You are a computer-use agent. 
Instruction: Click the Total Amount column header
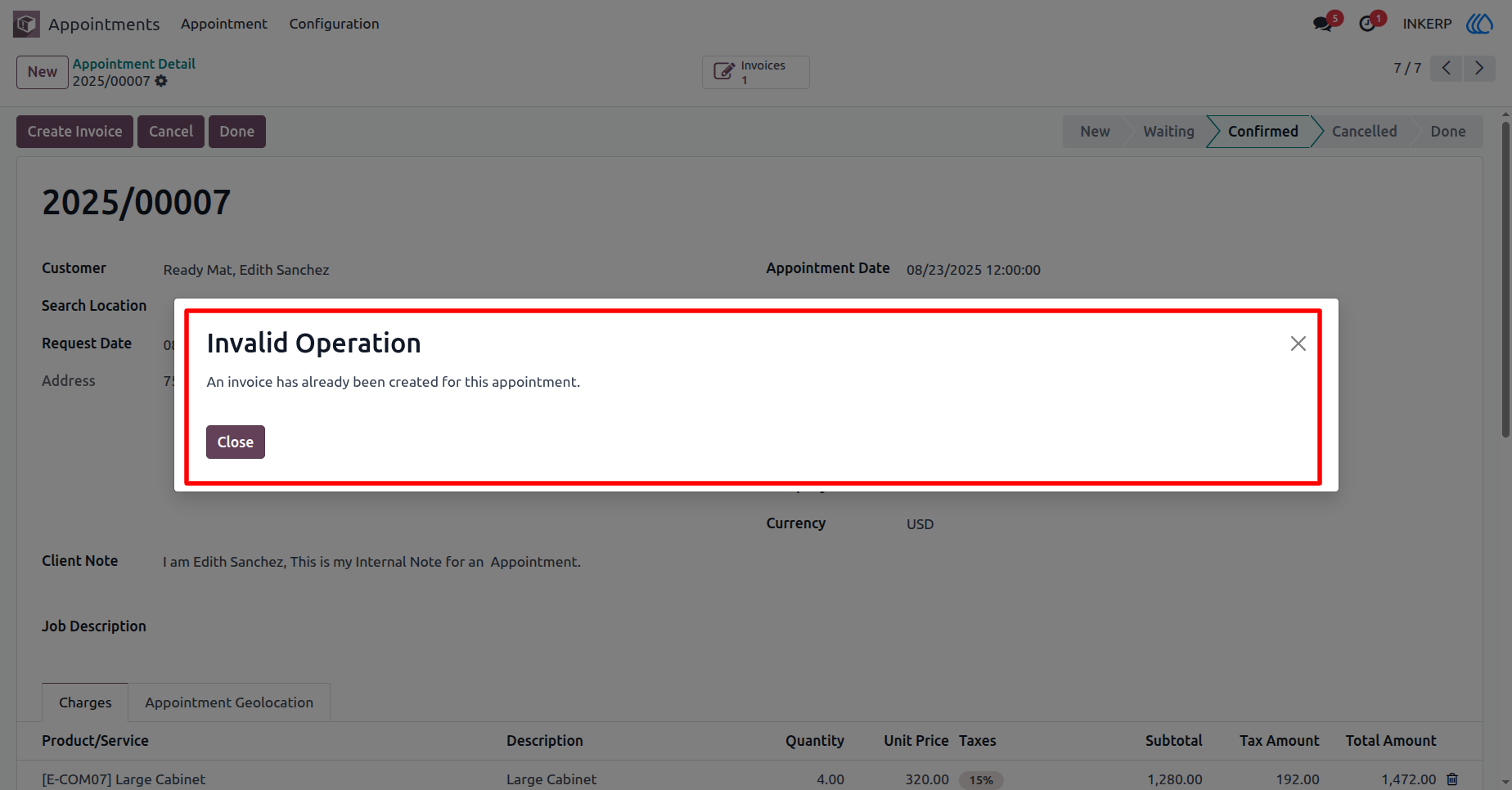[x=1391, y=741]
